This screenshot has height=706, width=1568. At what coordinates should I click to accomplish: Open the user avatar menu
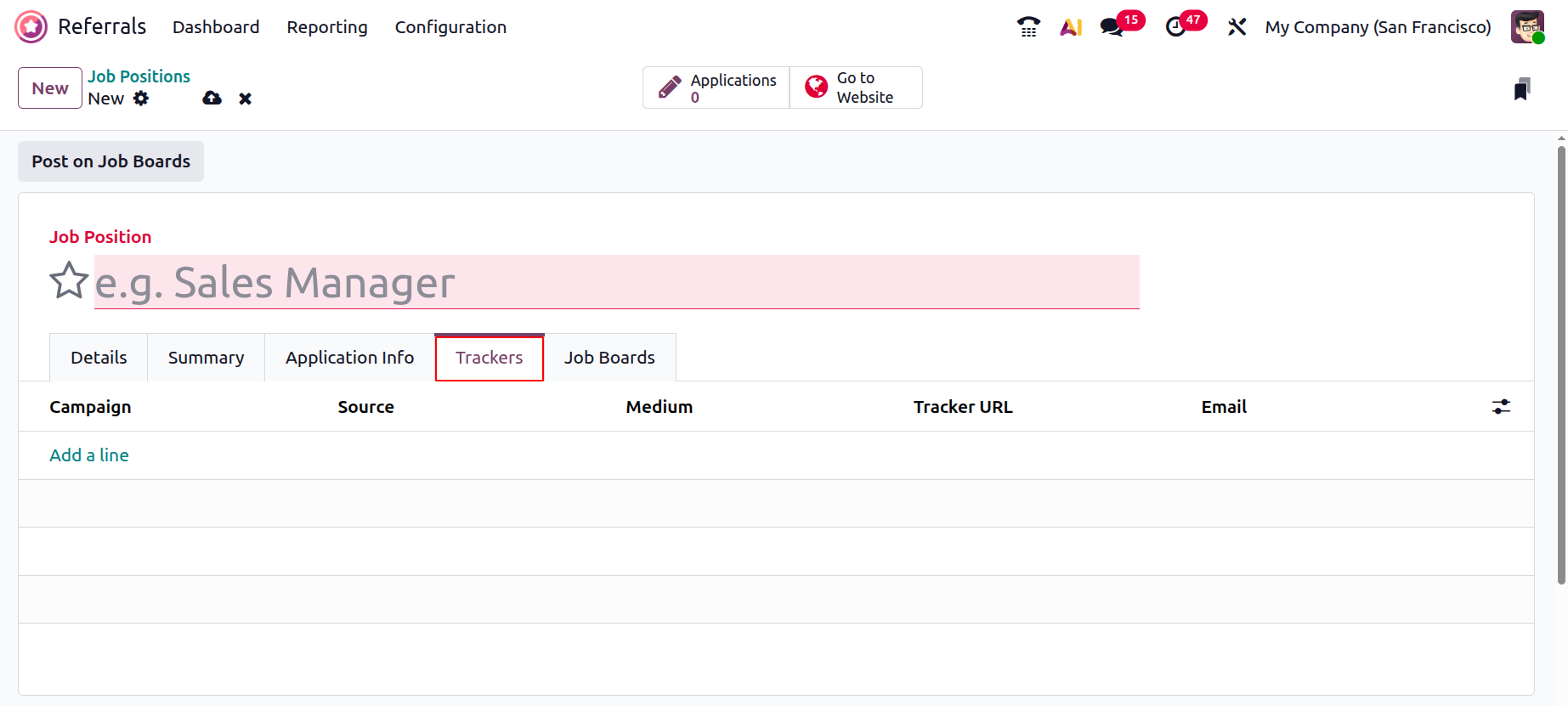(x=1527, y=27)
